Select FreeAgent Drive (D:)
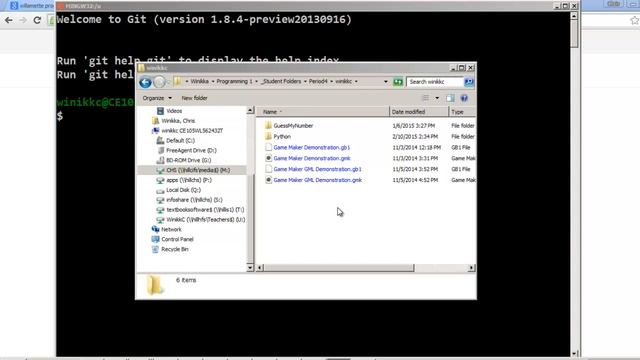640x360 pixels. click(x=191, y=150)
